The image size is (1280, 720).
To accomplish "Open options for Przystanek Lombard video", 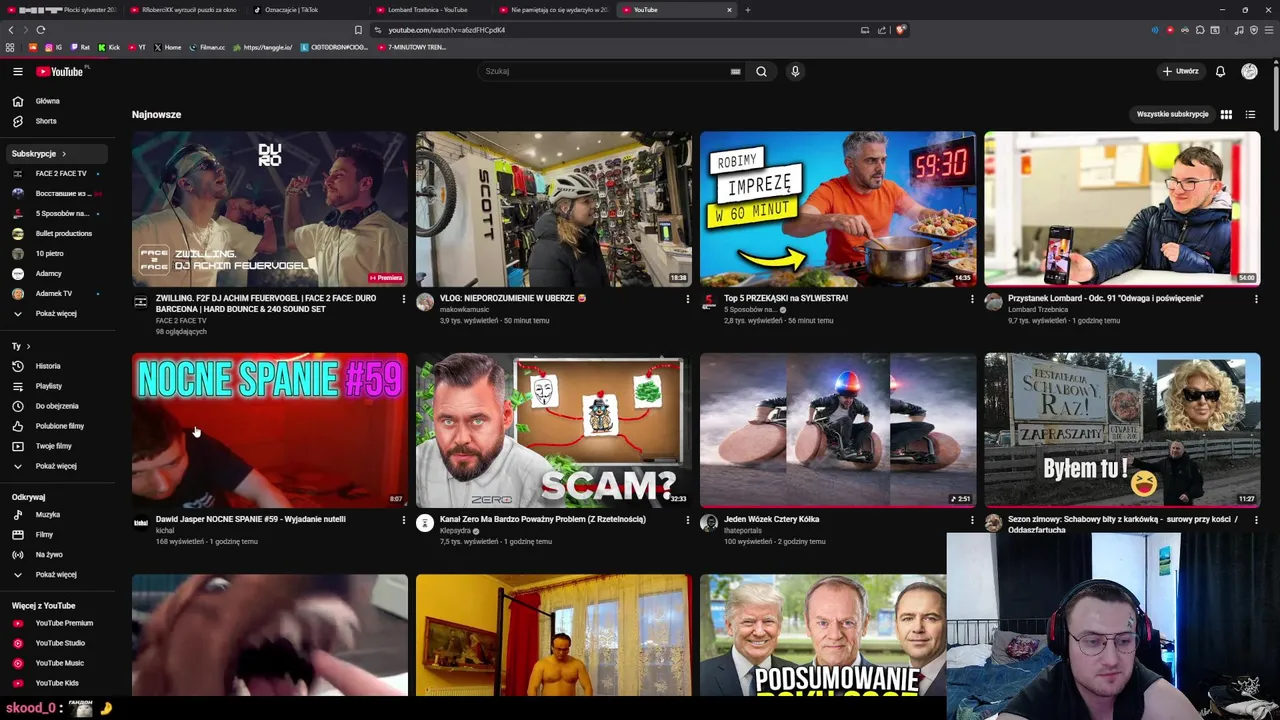I will (x=1256, y=298).
